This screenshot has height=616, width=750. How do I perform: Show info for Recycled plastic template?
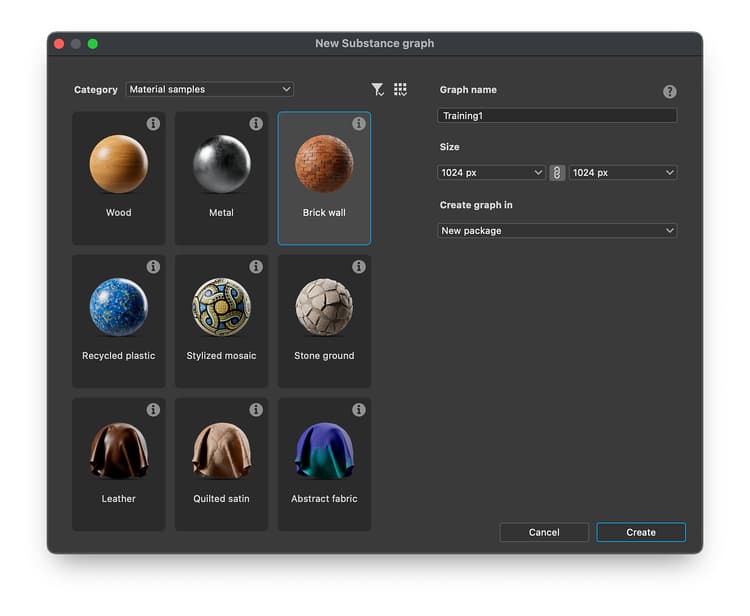click(x=153, y=267)
